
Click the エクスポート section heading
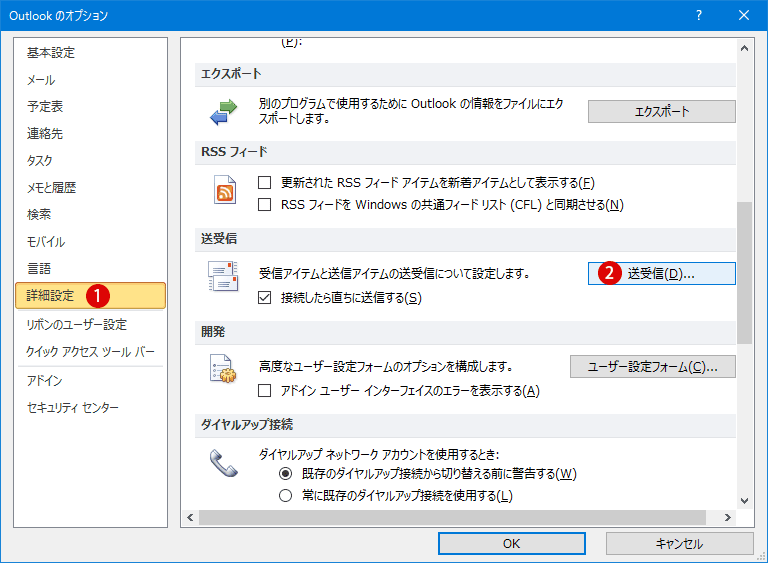(x=231, y=73)
